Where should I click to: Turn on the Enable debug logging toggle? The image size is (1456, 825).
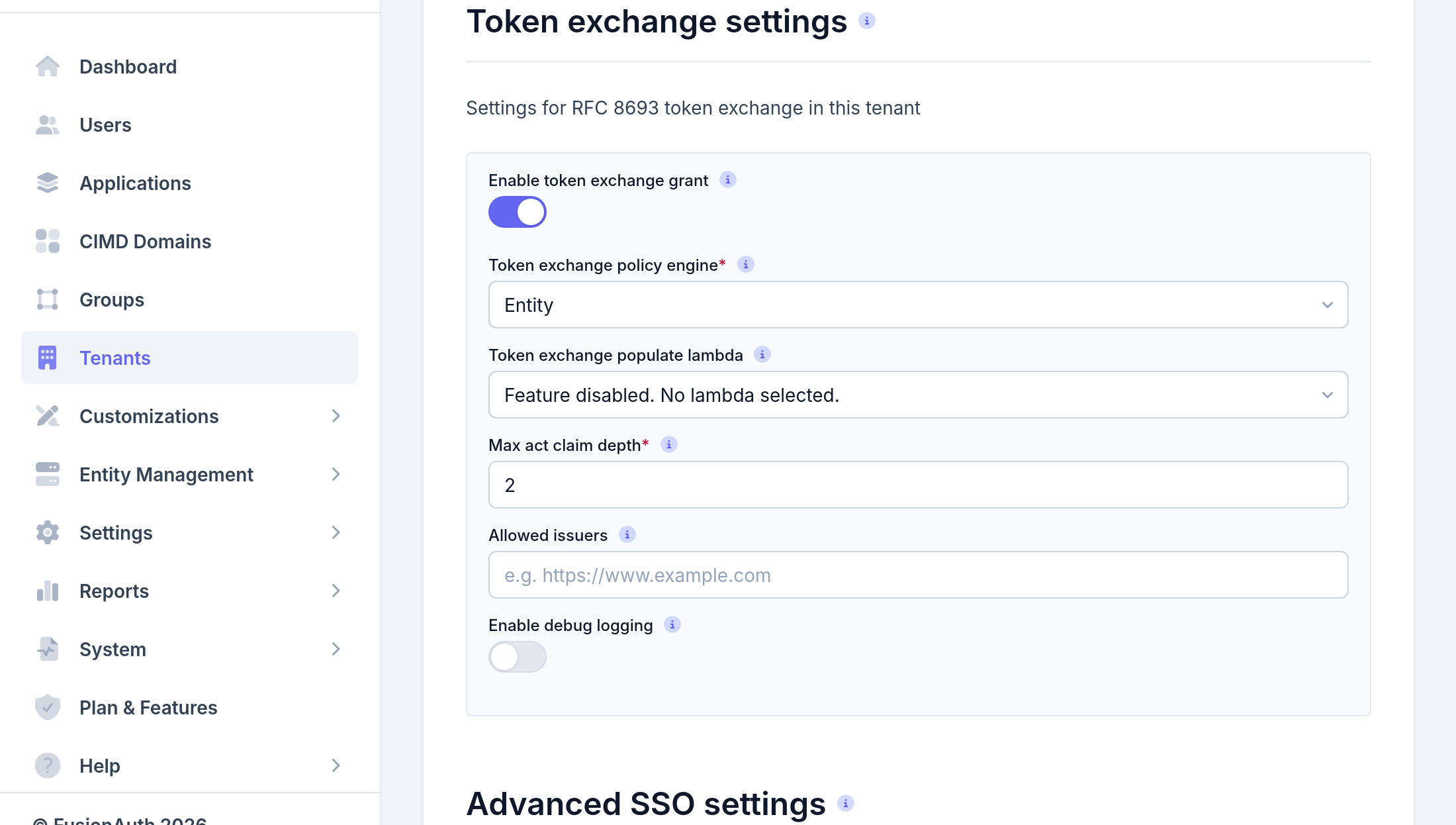(518, 657)
